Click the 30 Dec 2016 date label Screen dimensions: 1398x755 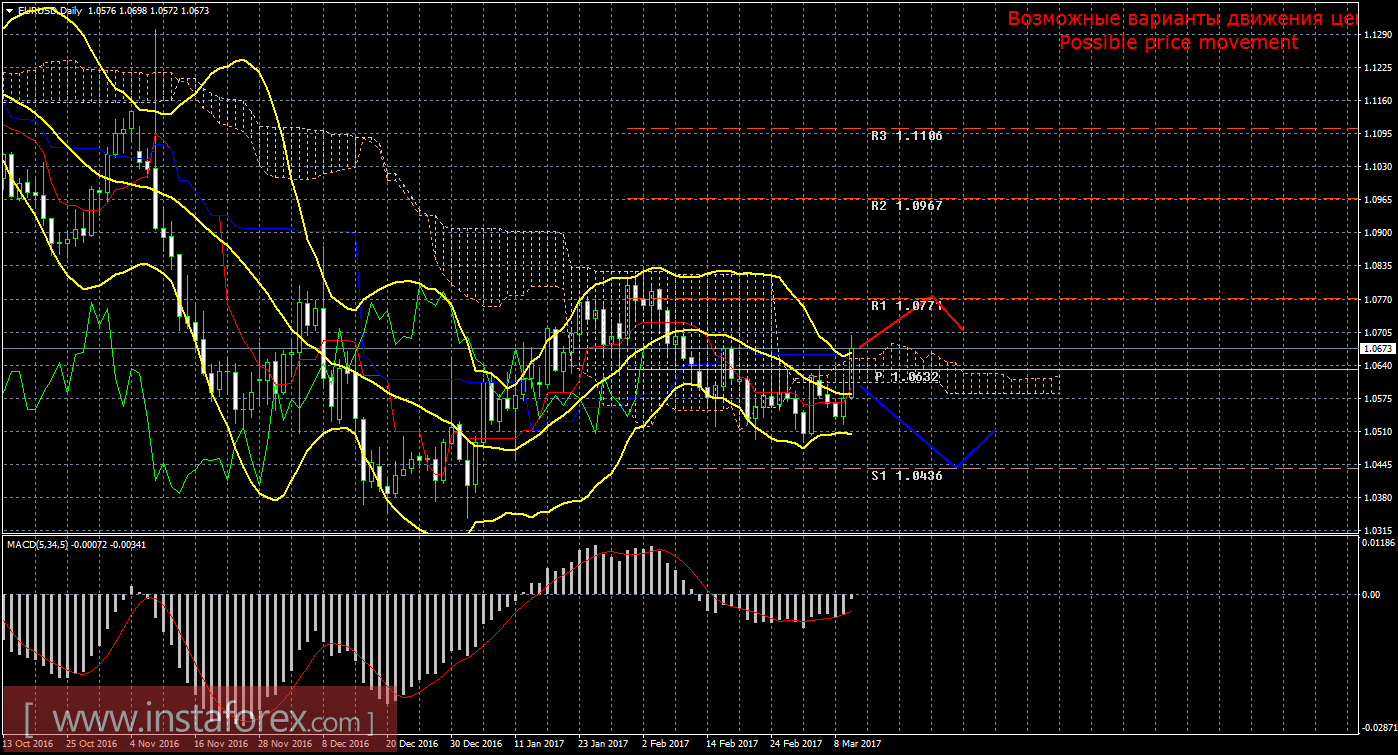[x=475, y=745]
